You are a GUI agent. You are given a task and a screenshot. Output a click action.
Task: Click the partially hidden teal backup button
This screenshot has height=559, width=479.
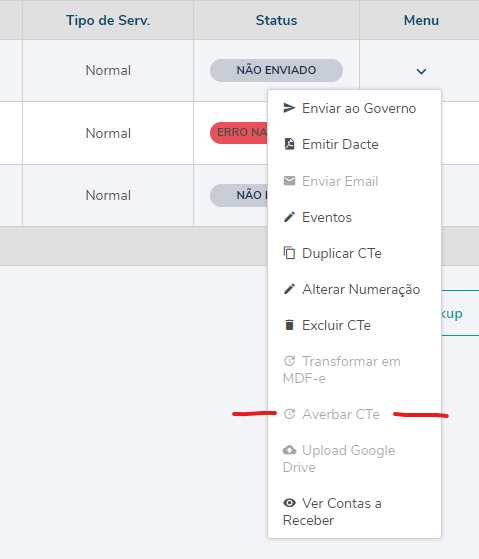460,313
